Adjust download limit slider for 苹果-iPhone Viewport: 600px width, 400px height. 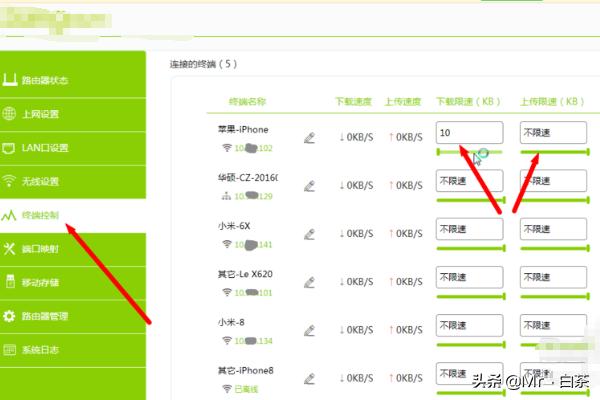[x=471, y=152]
